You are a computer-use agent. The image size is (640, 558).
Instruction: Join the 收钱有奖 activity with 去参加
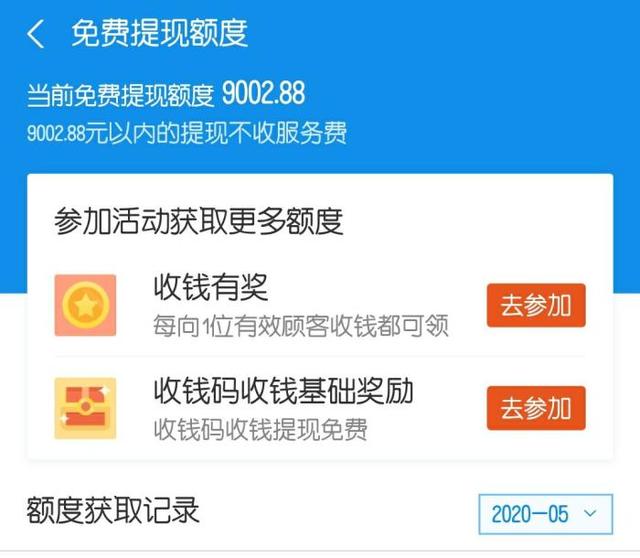tap(536, 305)
